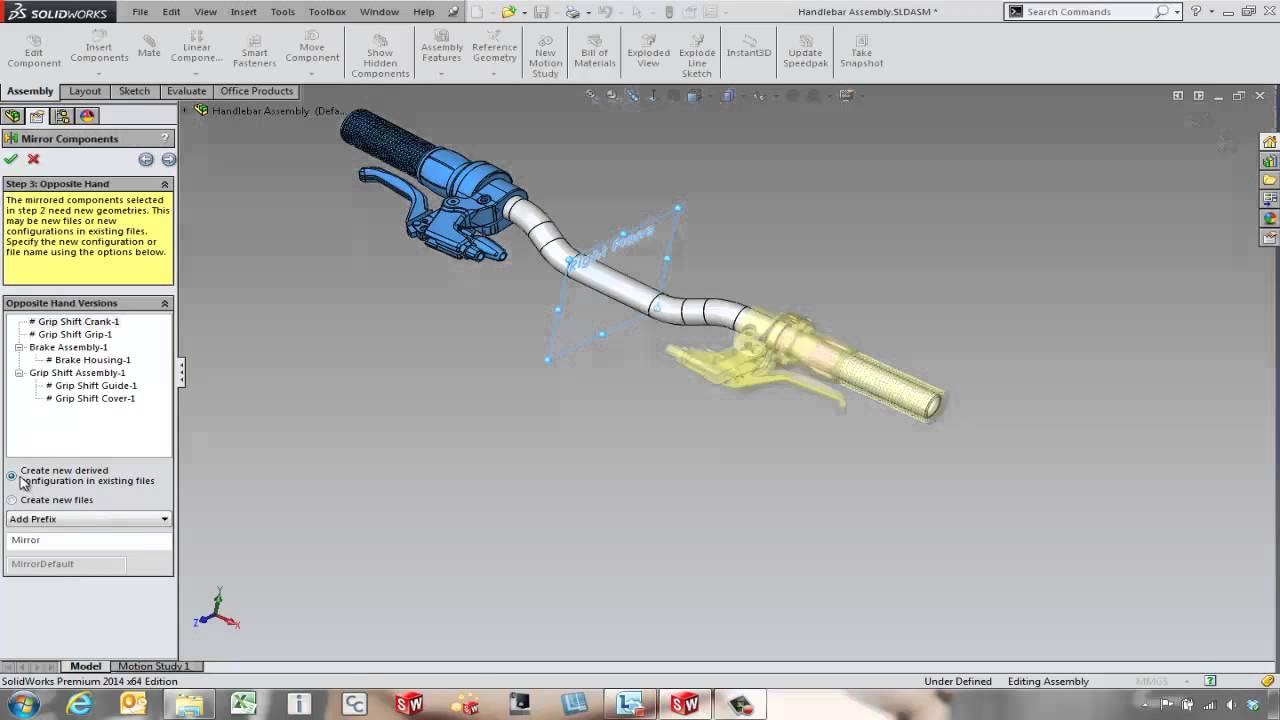Open the Assembly Features dropdown arrow

coord(442,73)
